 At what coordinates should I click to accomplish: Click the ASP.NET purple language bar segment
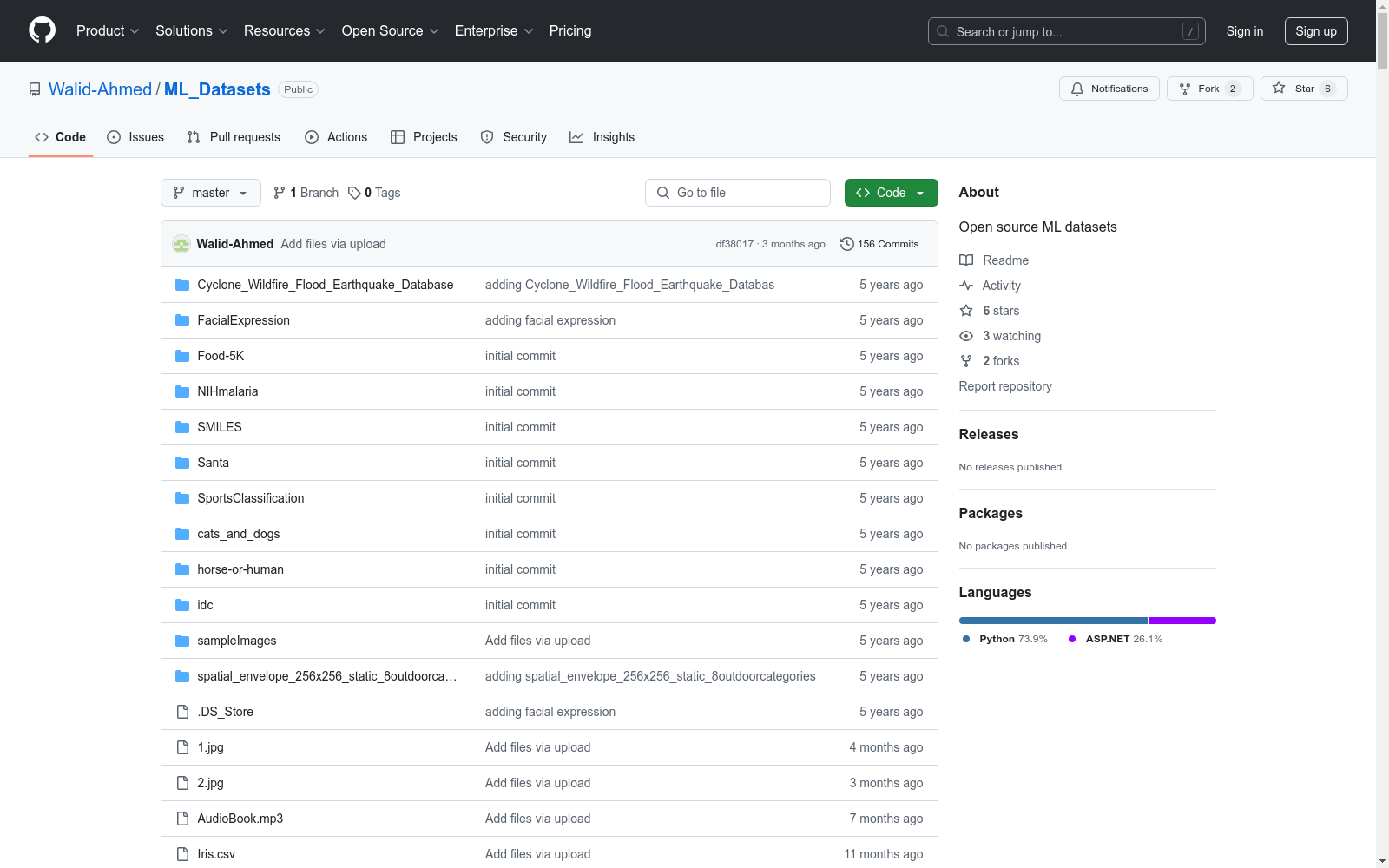(x=1182, y=621)
